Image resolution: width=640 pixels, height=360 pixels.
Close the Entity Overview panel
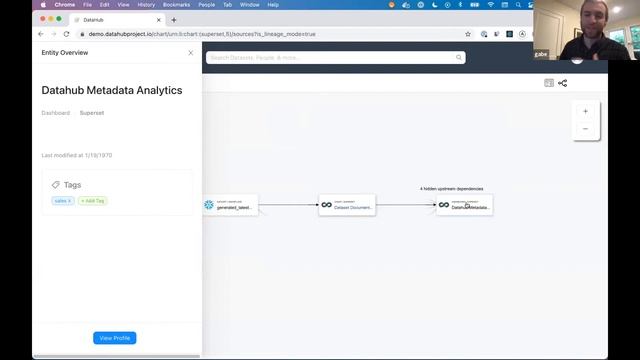[191, 53]
